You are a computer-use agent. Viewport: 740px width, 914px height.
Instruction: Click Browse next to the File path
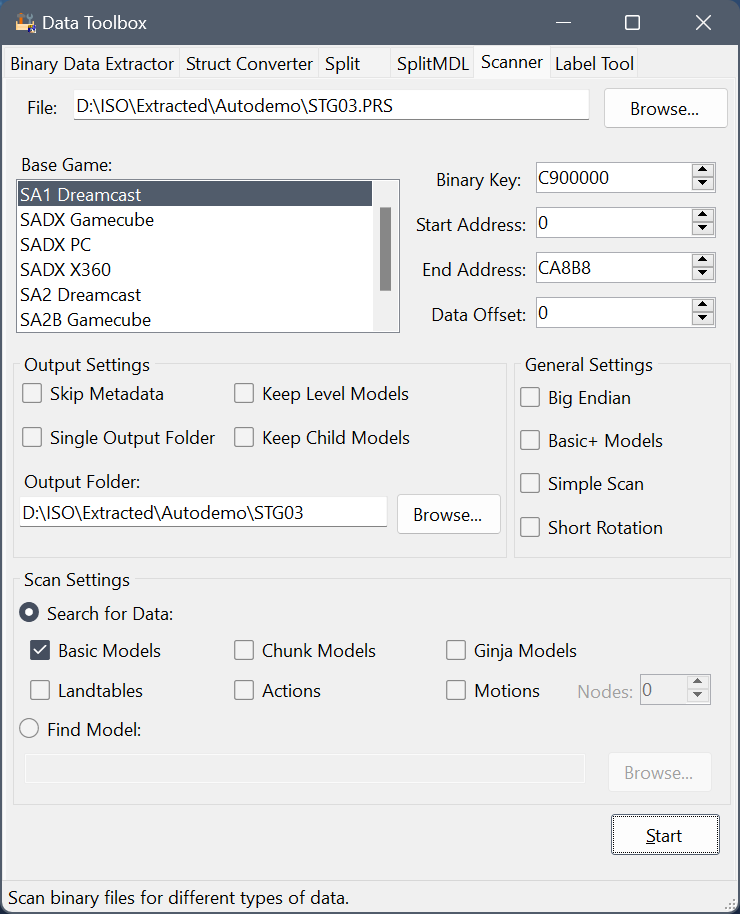click(665, 109)
